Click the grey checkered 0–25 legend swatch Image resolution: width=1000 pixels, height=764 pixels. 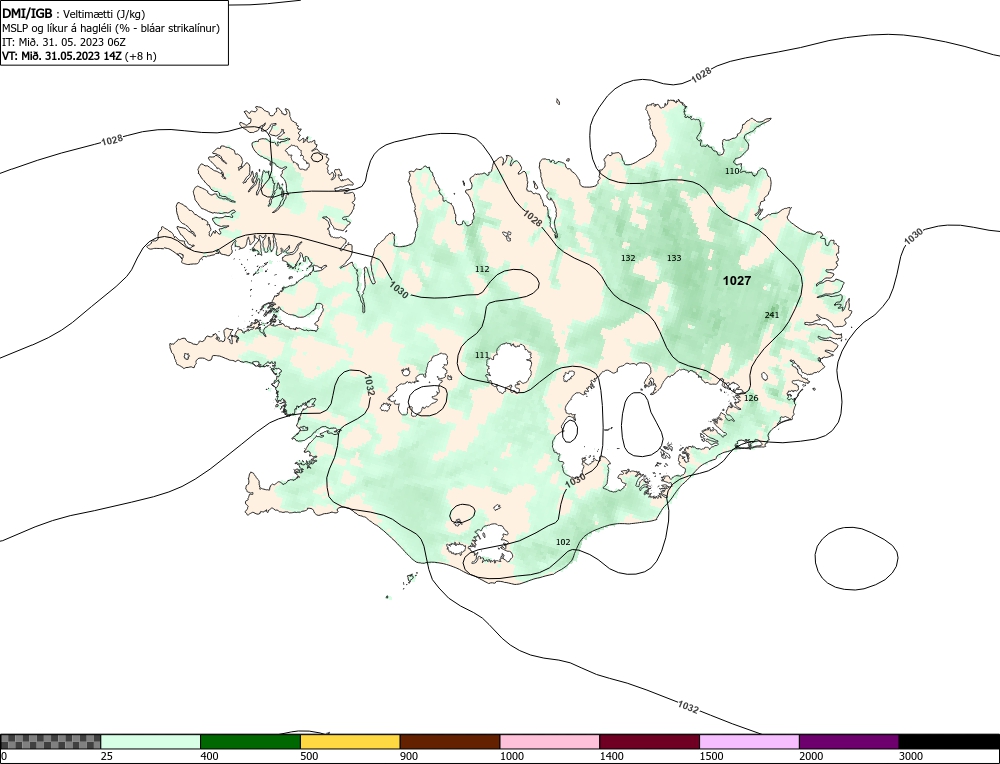click(50, 742)
